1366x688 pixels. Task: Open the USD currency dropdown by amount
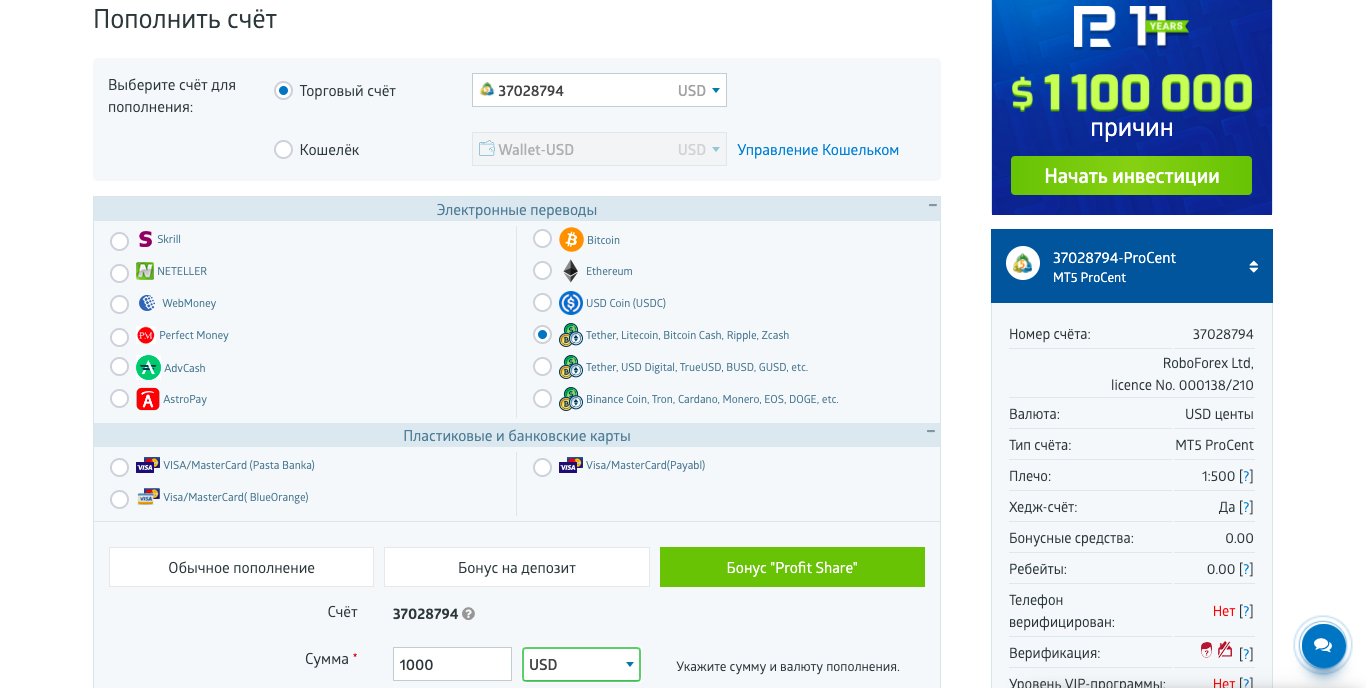(581, 664)
